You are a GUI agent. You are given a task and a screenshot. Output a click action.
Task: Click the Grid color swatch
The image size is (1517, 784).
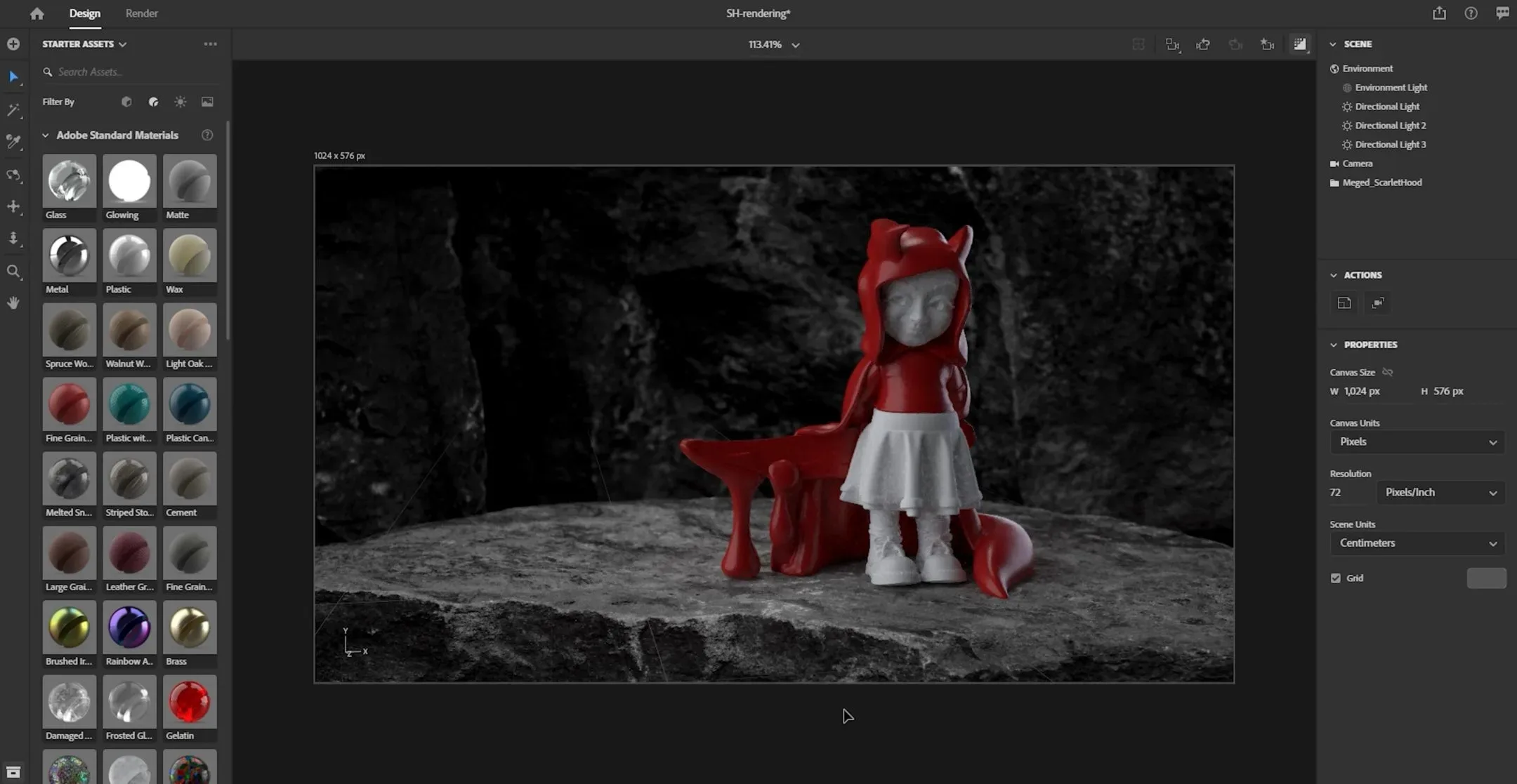pos(1486,578)
